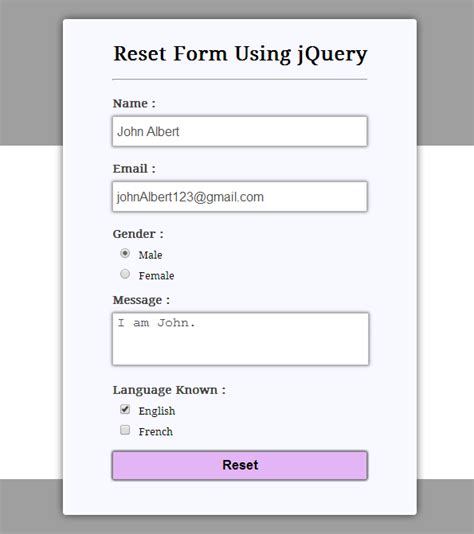Click the 'English' option text
474x534 pixels.
tap(157, 411)
